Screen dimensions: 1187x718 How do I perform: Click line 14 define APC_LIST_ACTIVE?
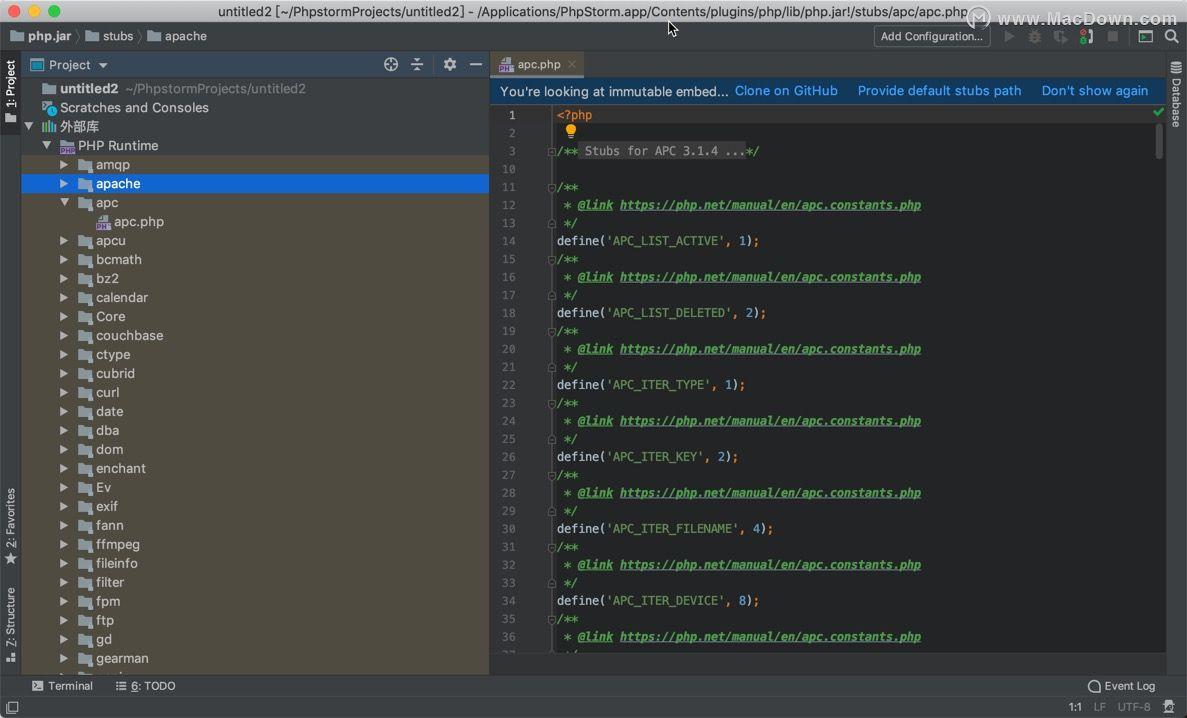[x=658, y=241]
